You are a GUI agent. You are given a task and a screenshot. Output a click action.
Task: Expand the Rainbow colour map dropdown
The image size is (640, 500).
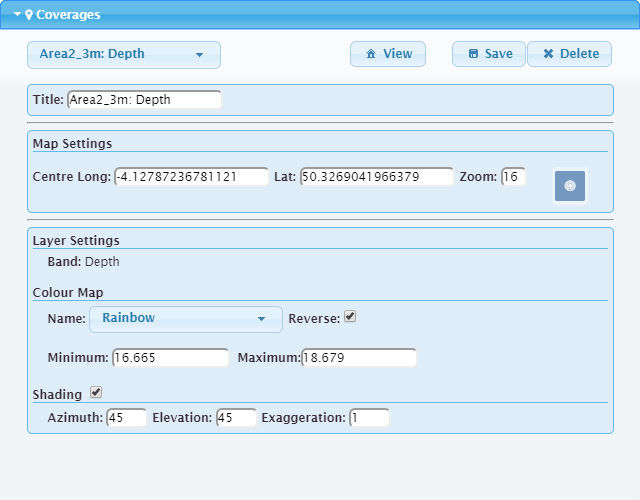point(185,319)
